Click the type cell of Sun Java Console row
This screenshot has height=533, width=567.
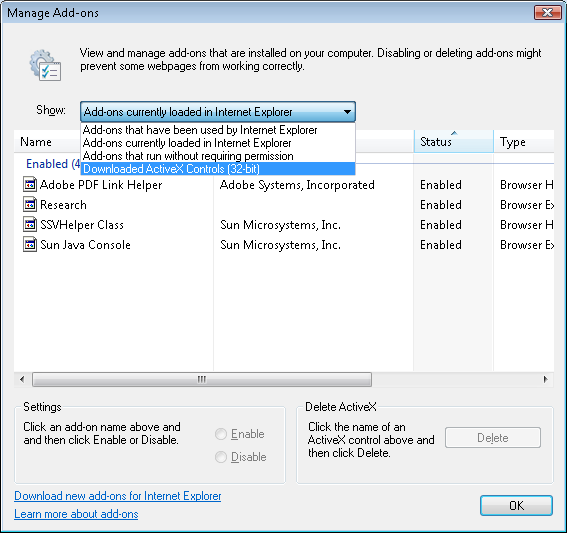pyautogui.click(x=526, y=245)
